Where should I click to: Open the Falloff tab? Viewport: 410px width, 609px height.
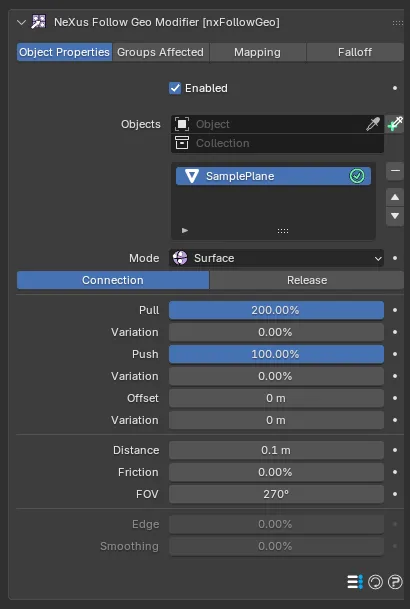(x=355, y=52)
